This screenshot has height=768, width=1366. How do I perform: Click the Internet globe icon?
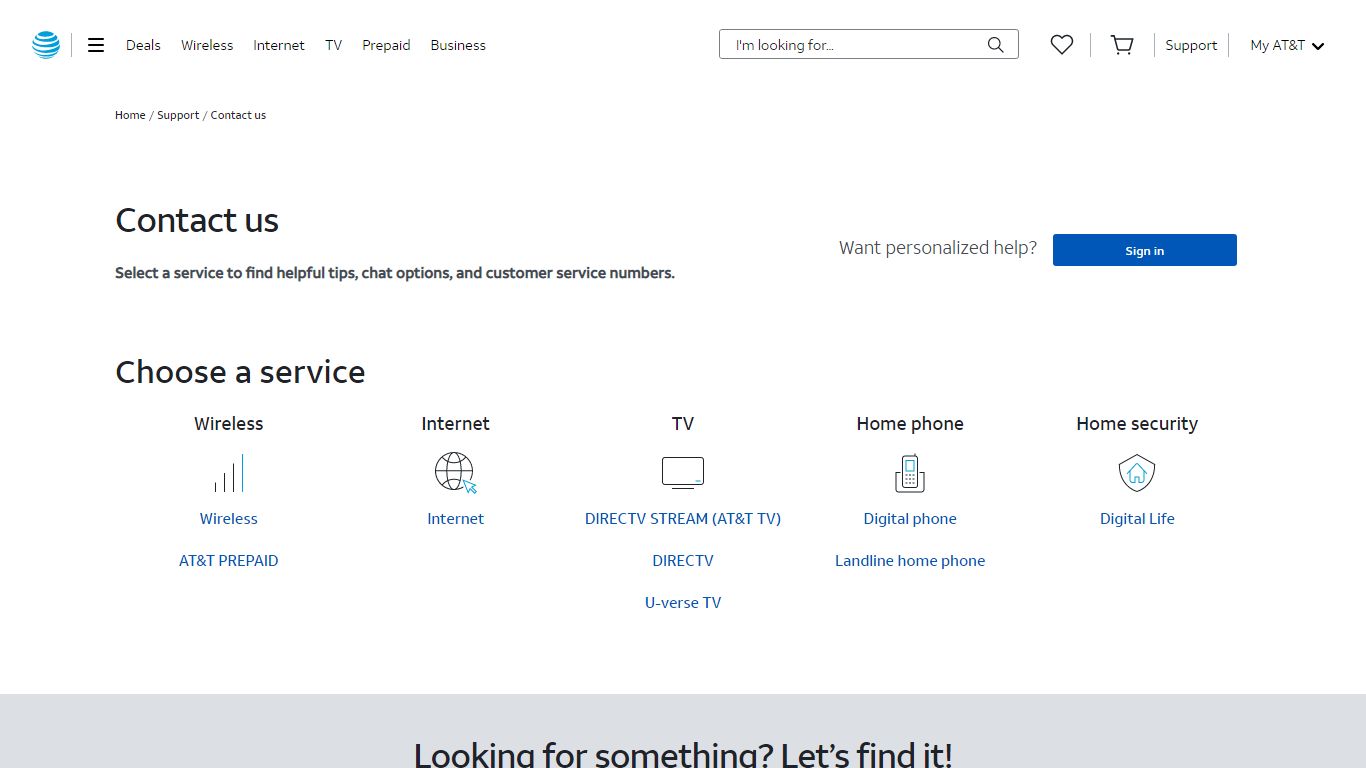click(456, 472)
